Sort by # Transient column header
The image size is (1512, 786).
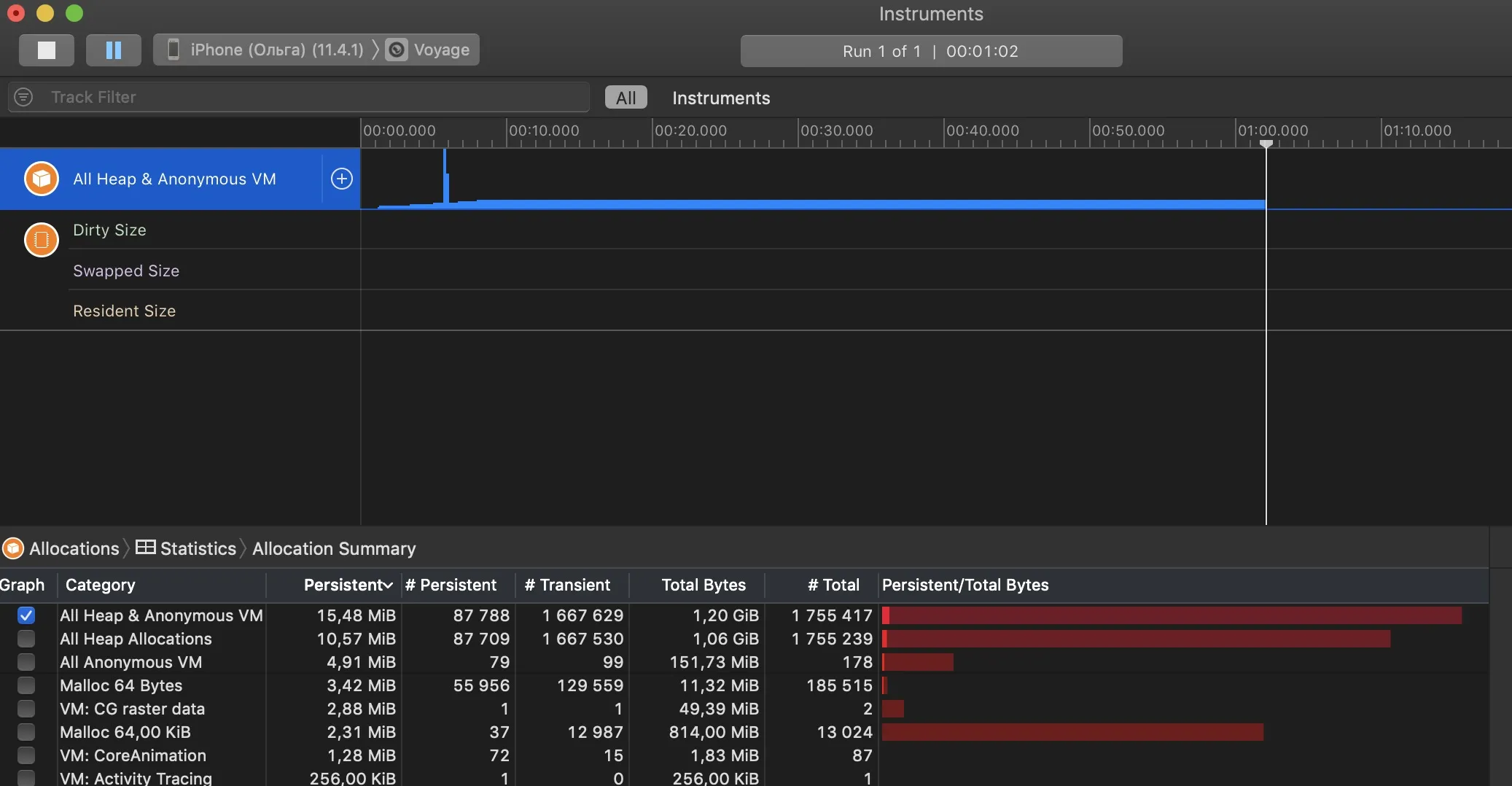tap(567, 585)
